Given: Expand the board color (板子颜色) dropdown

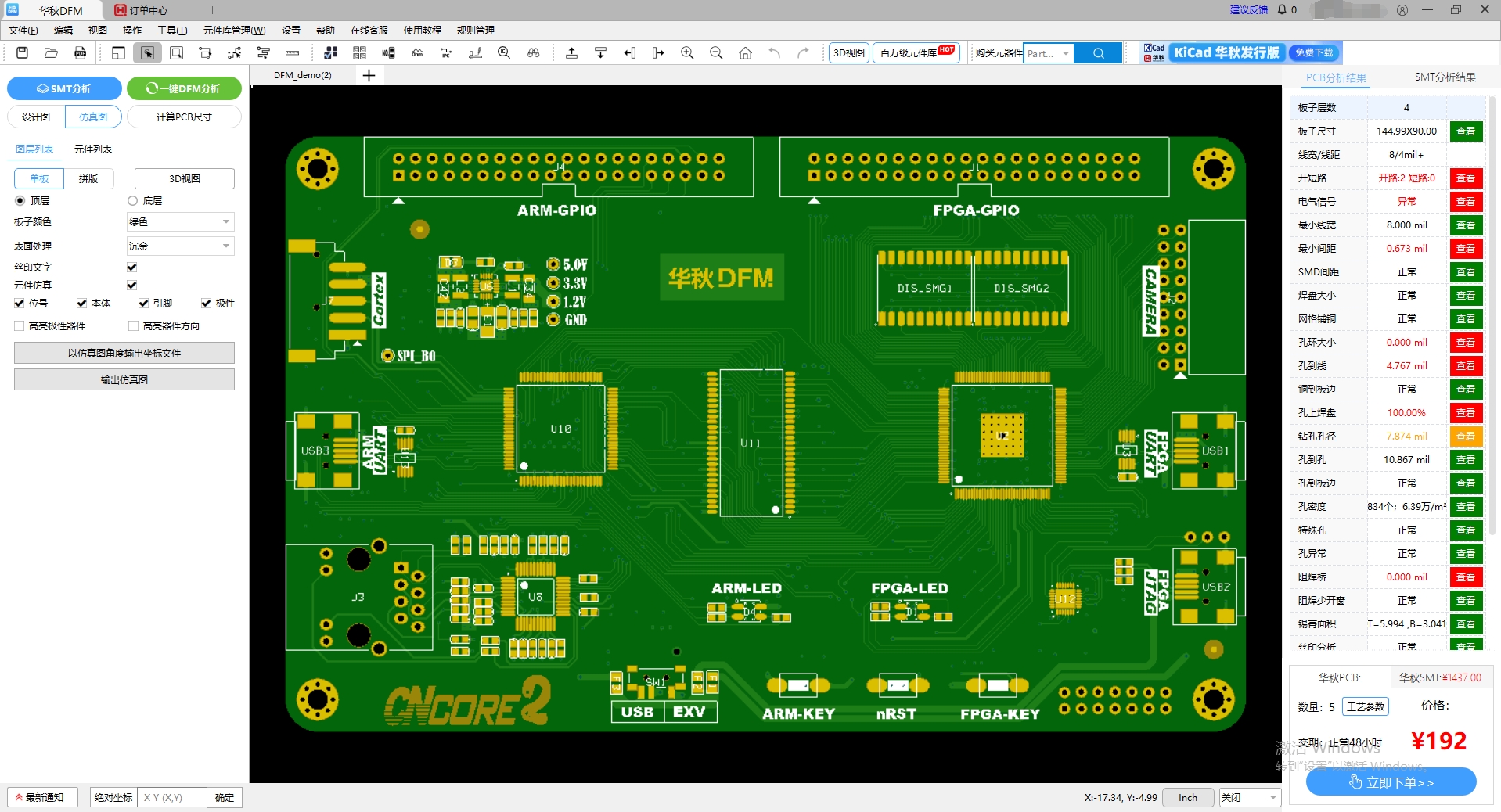Looking at the screenshot, I should [x=180, y=222].
